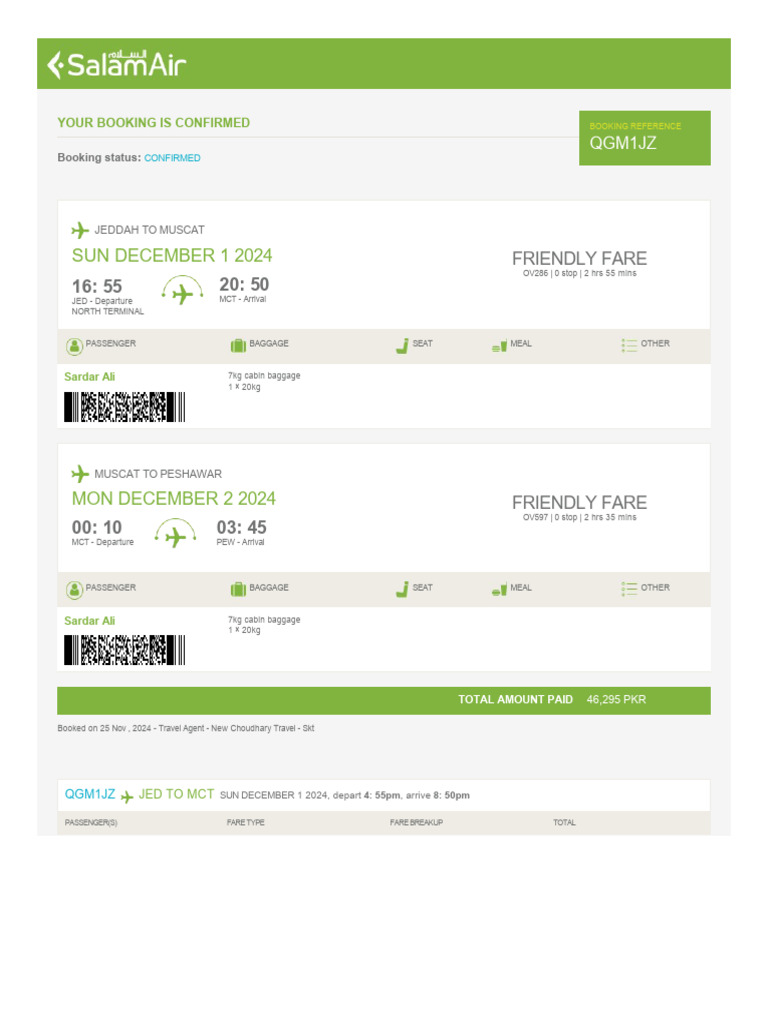
Task: Click the SalamAir logo in header
Action: tap(116, 65)
